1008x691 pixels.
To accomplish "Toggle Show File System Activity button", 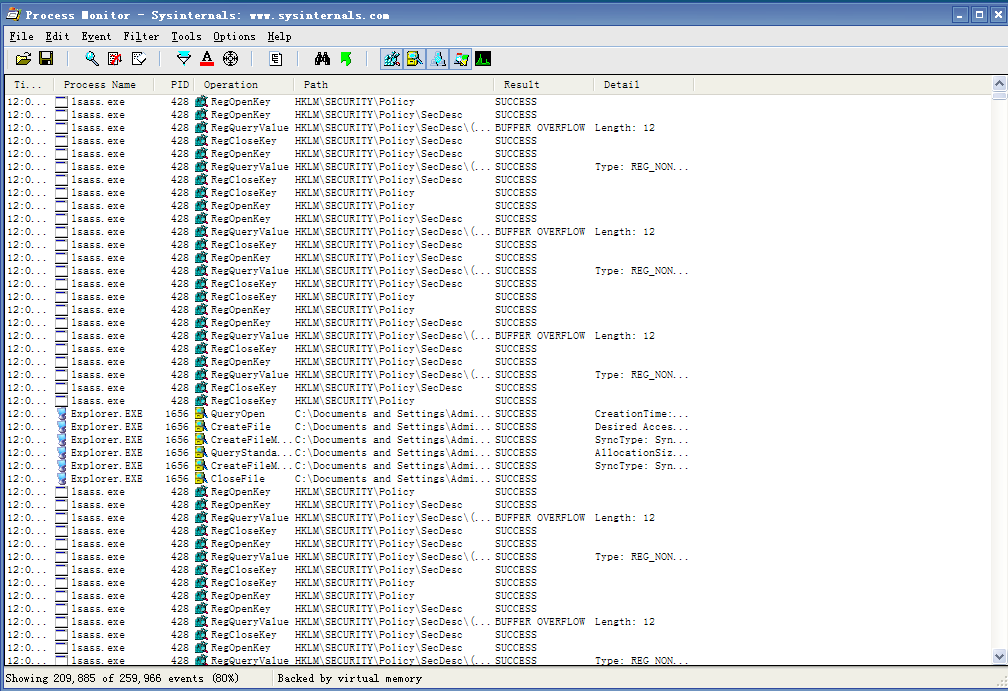I will click(415, 59).
